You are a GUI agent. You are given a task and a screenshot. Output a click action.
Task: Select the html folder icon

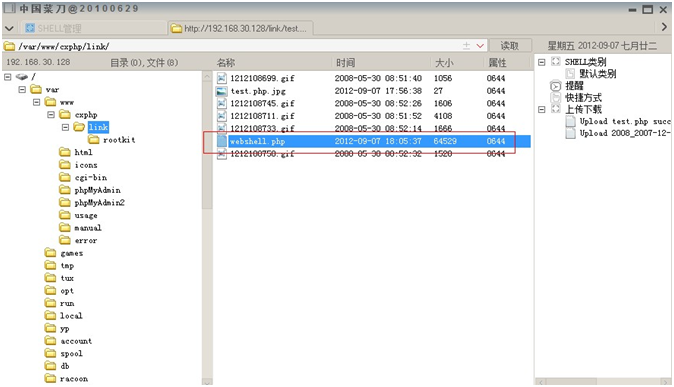[65, 152]
